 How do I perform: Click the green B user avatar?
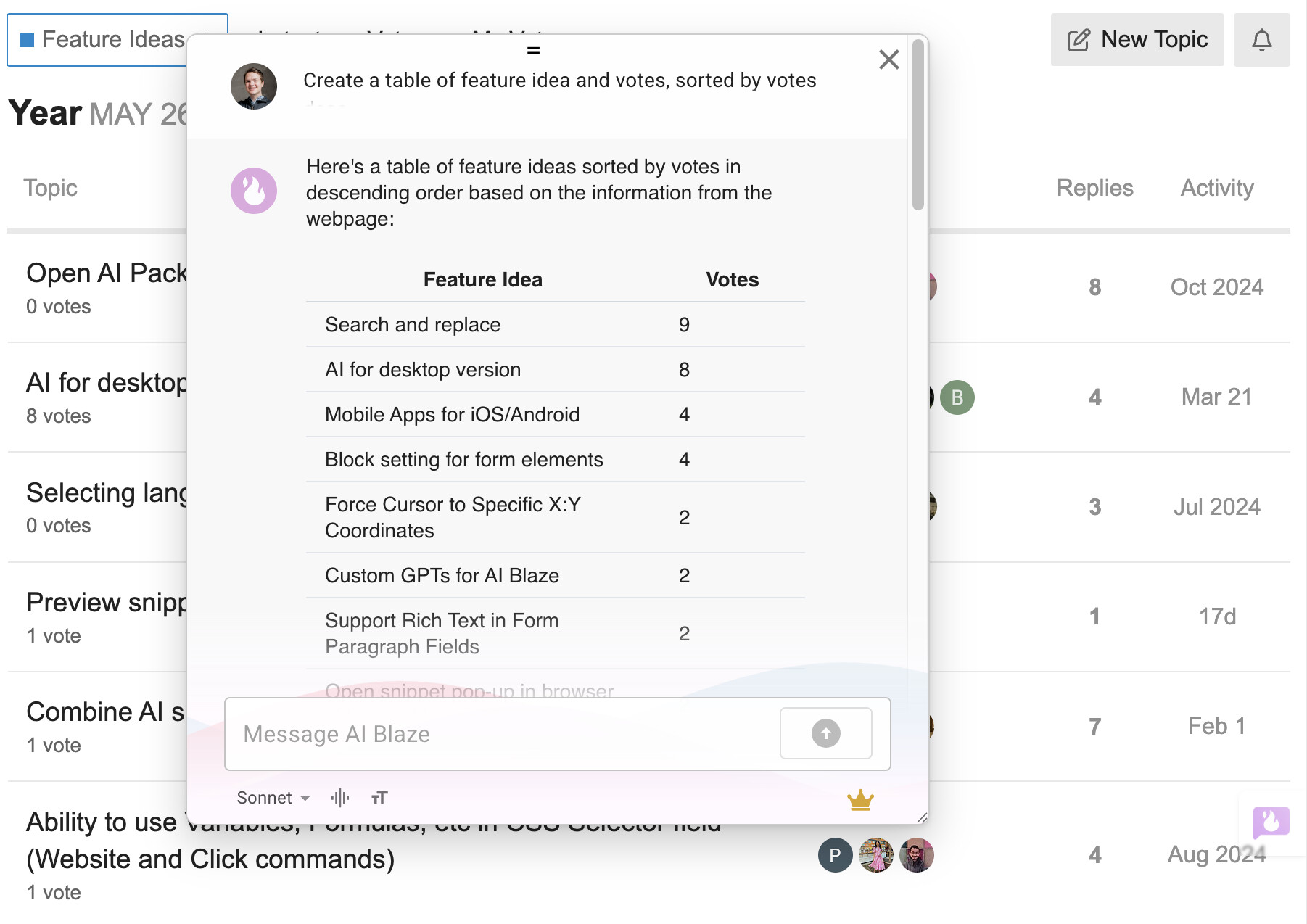957,397
